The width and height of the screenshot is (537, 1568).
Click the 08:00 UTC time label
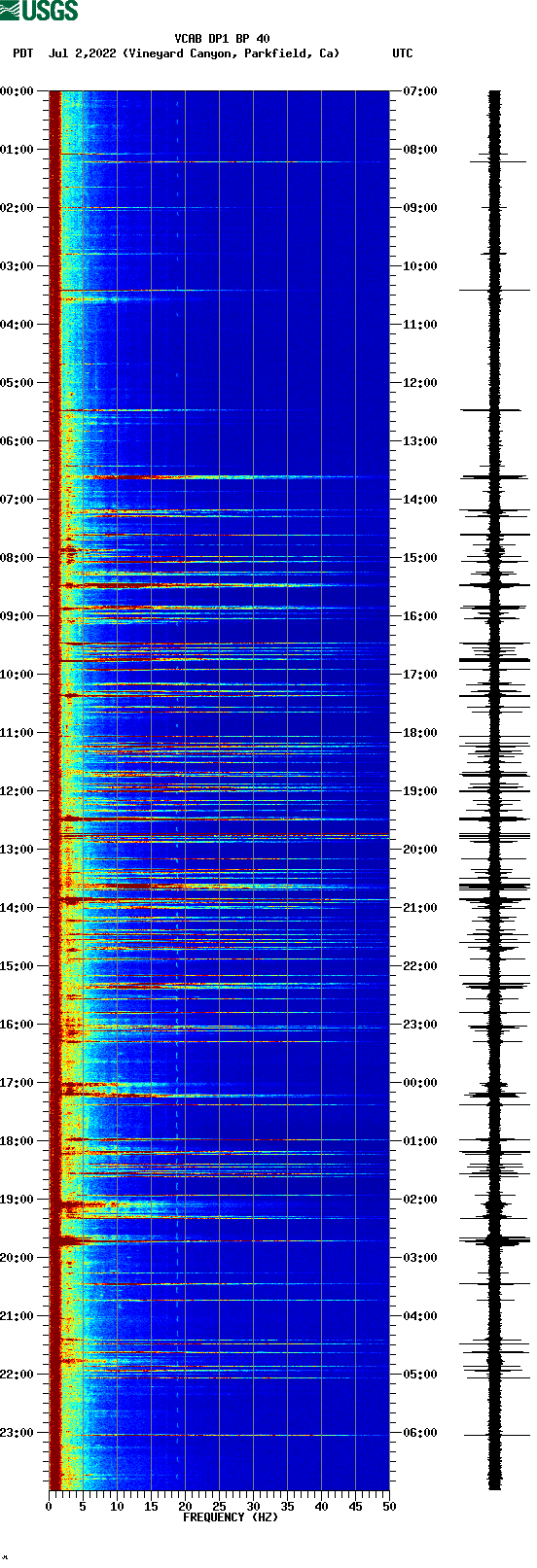point(420,150)
